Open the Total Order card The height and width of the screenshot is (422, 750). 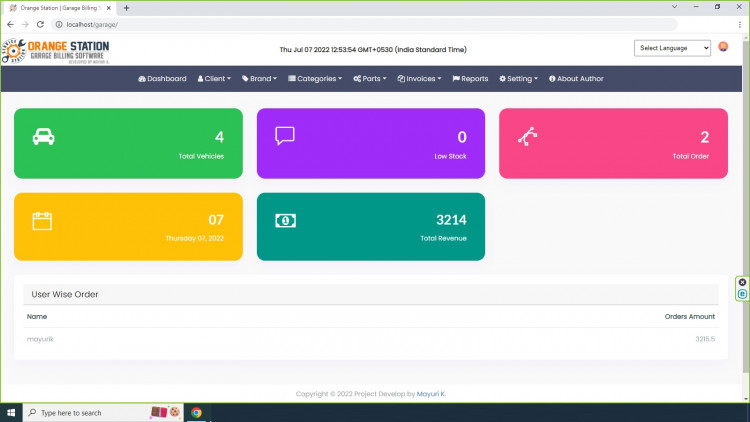coord(613,143)
